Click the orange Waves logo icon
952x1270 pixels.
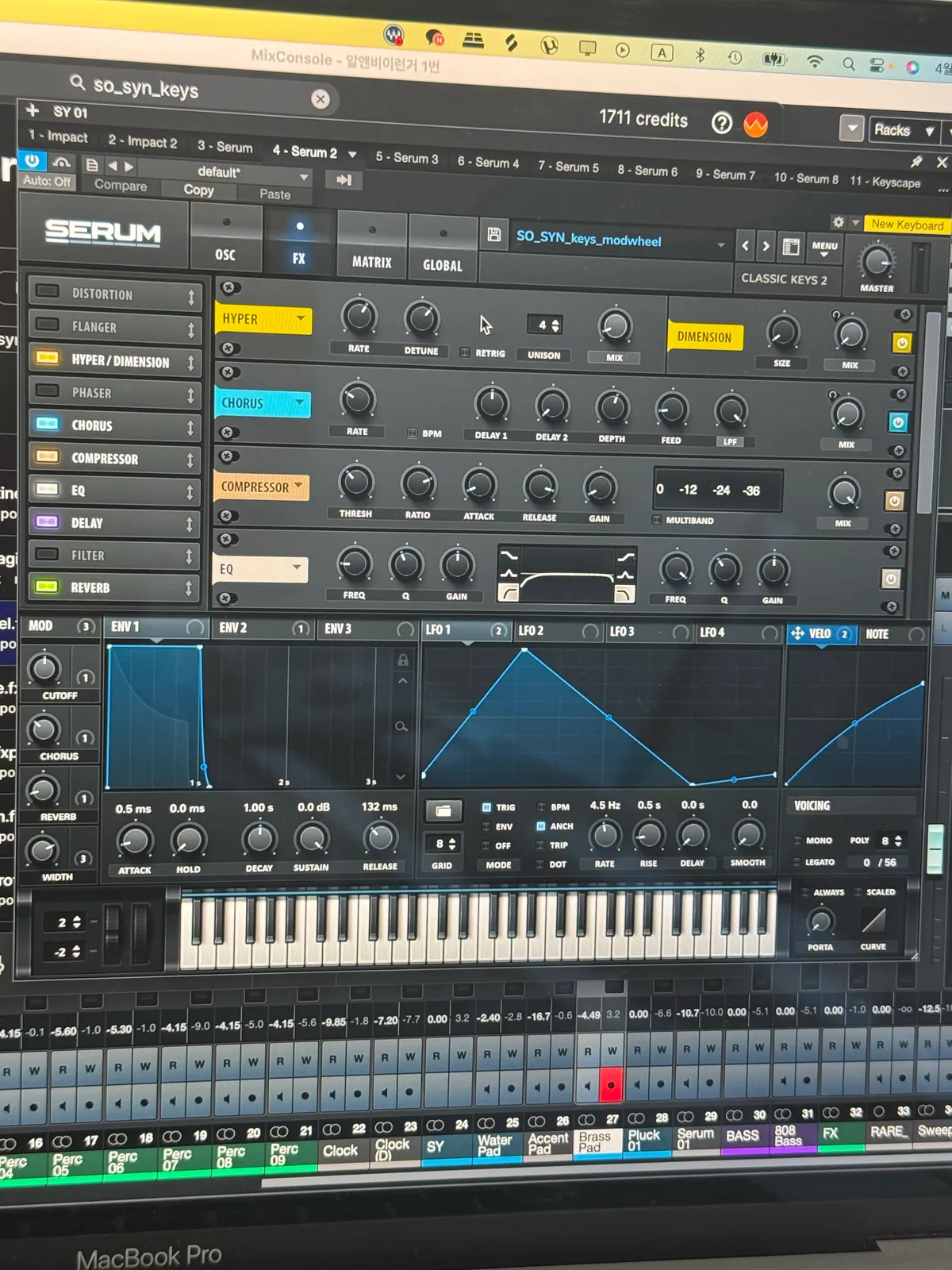755,125
